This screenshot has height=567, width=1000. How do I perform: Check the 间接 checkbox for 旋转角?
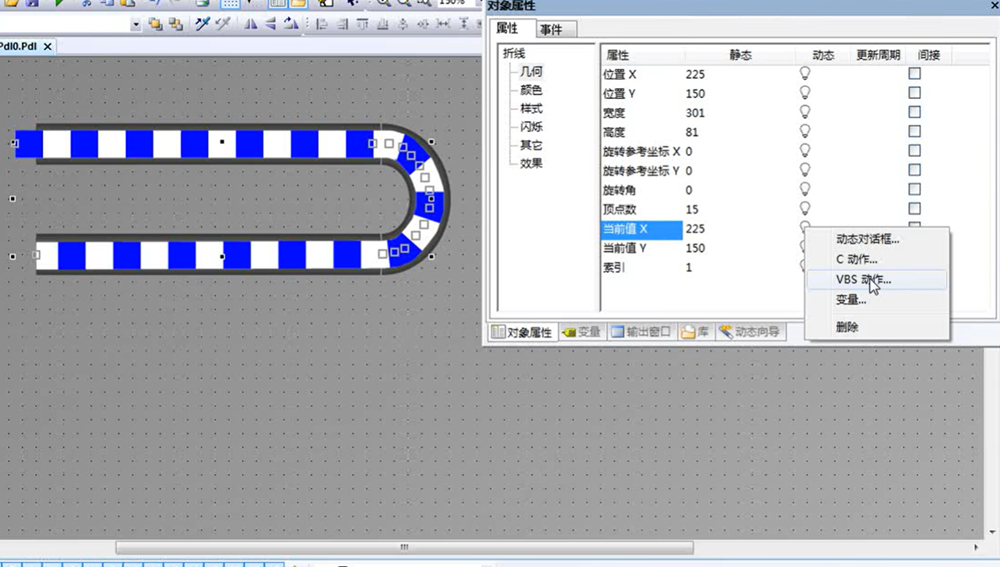click(x=914, y=189)
